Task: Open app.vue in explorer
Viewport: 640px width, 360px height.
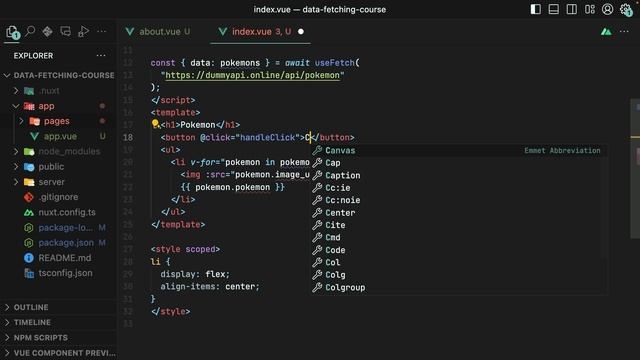Action: [60, 136]
